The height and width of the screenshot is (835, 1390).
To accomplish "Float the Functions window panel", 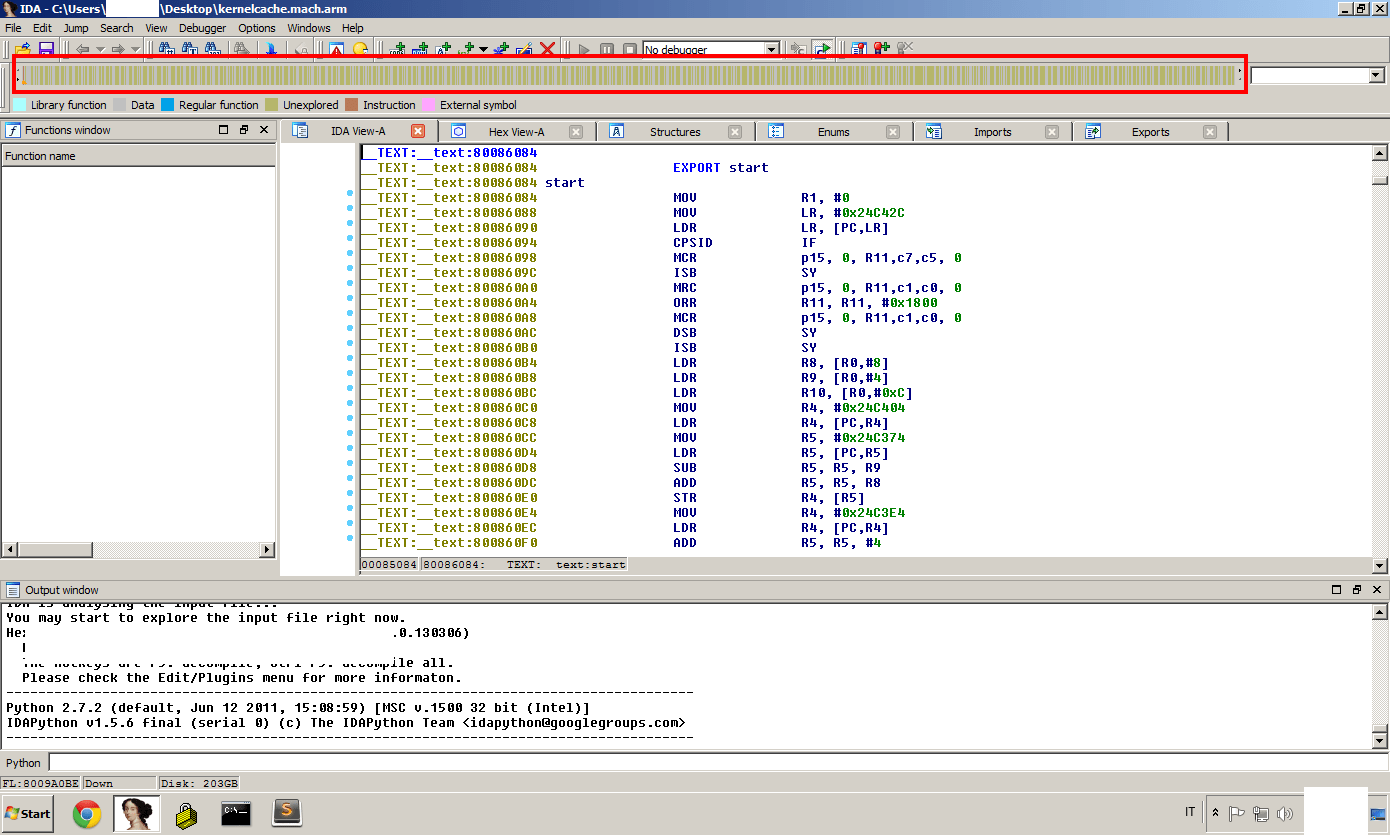I will point(244,130).
